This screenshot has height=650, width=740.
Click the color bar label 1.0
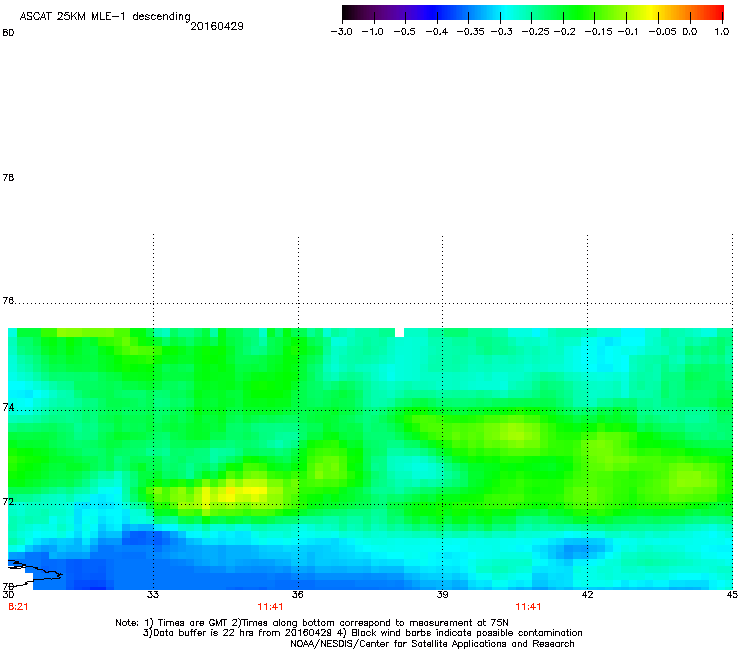coord(722,32)
